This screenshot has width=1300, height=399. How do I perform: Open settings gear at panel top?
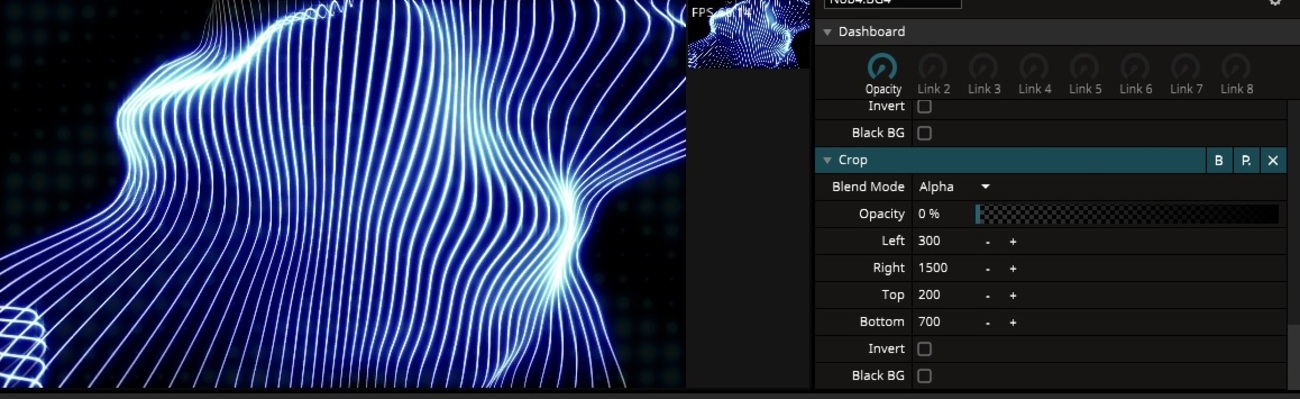[1275, 2]
